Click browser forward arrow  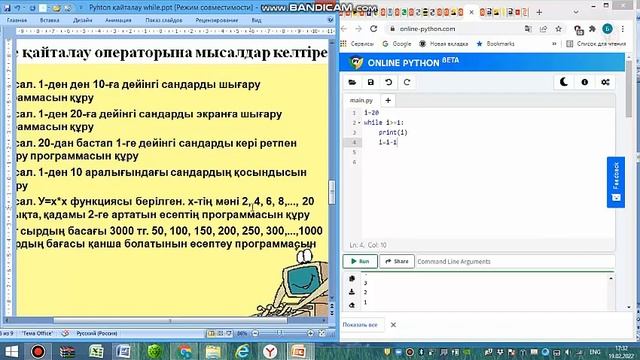pyautogui.click(x=358, y=29)
